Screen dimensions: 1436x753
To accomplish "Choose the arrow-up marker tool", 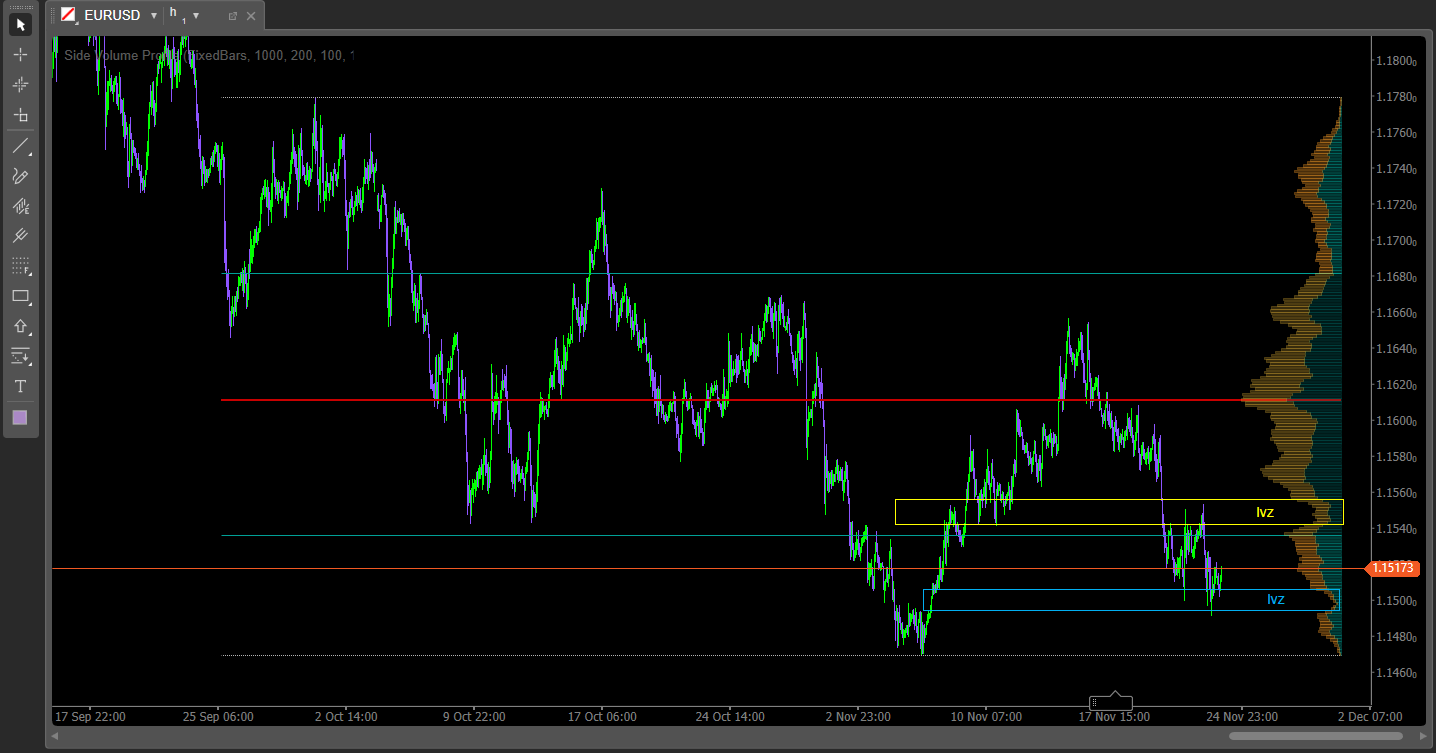I will [20, 326].
